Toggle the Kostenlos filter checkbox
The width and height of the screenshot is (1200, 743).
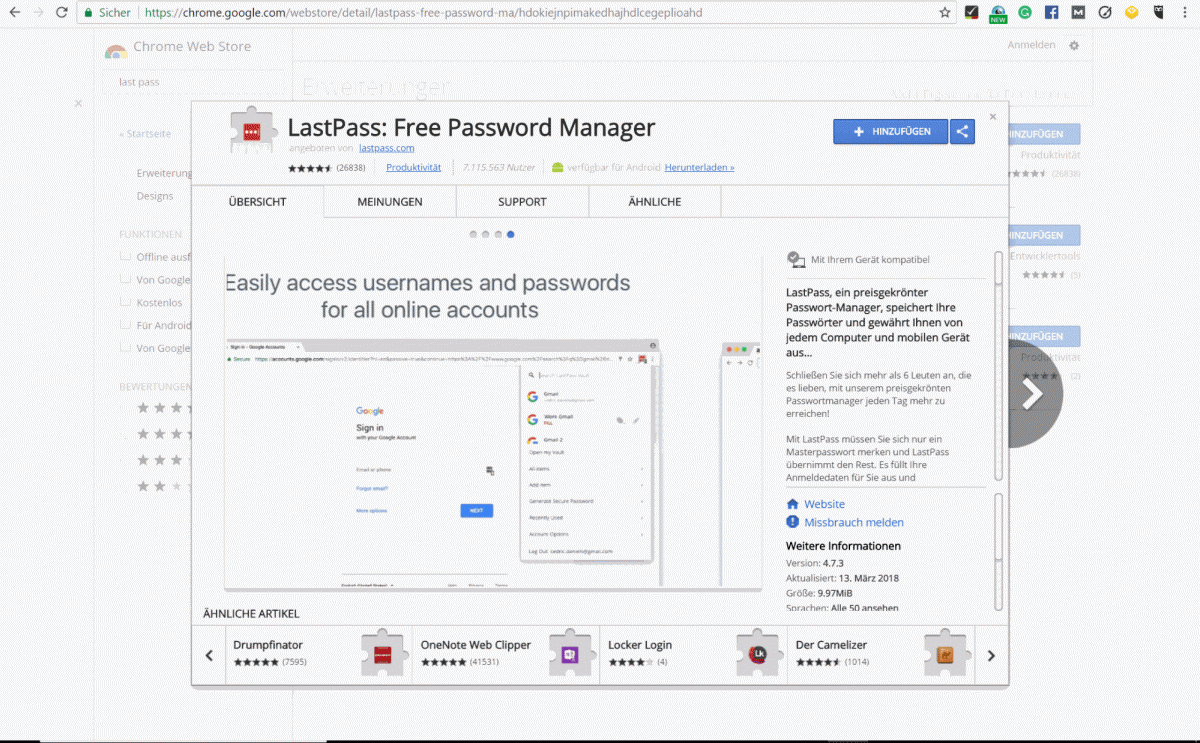(126, 302)
